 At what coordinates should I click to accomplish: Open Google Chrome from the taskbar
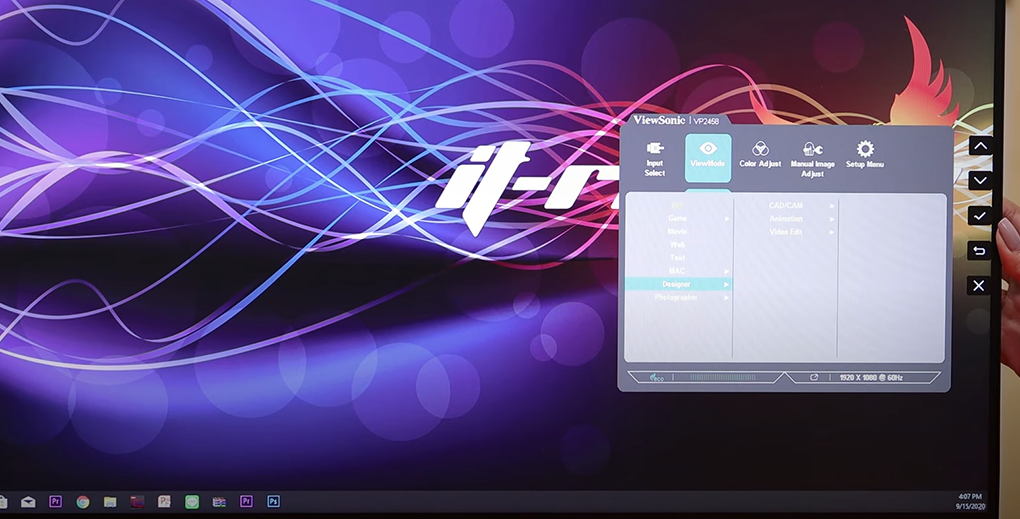(83, 501)
